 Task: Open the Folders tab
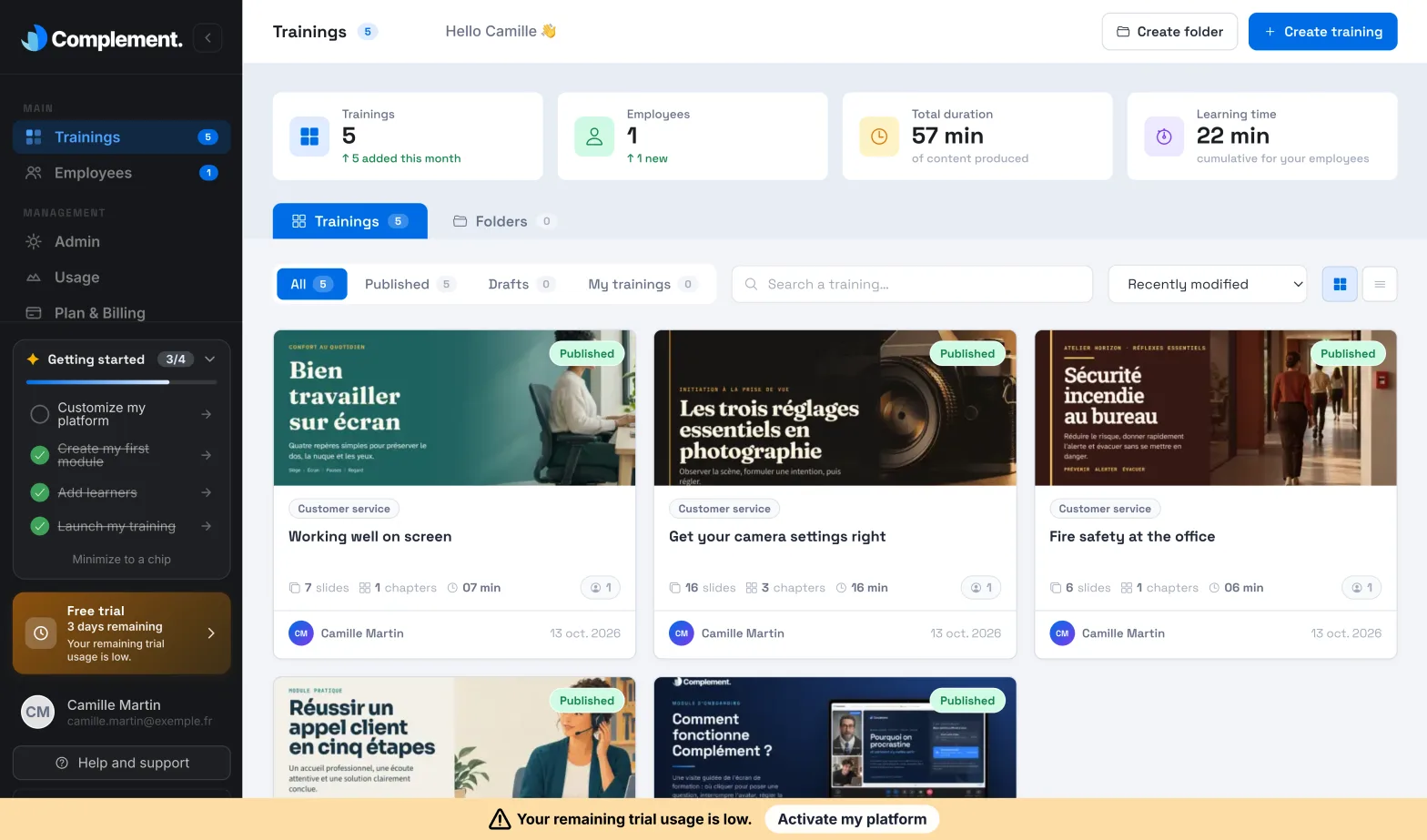click(x=504, y=221)
